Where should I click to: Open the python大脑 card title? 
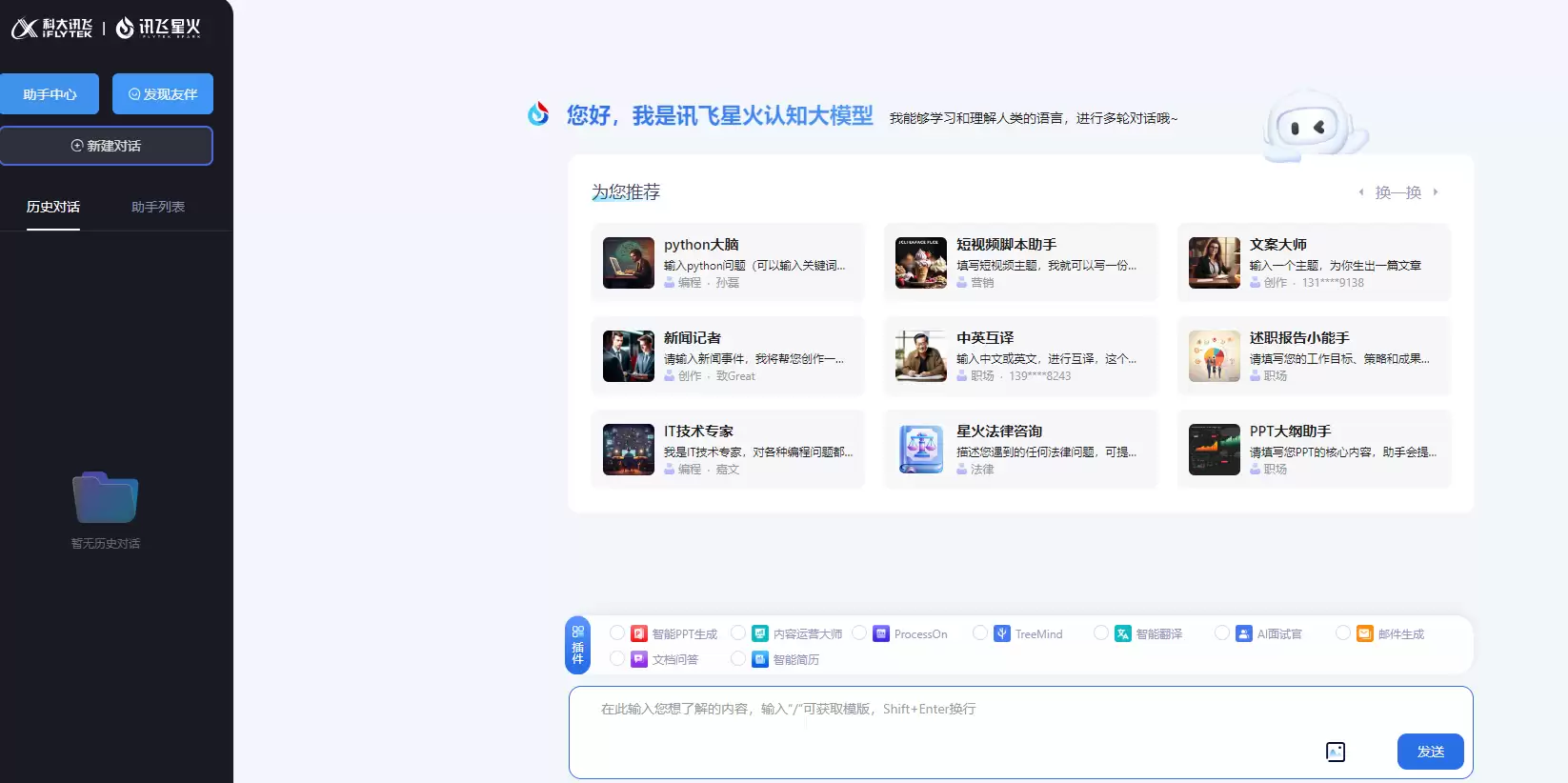point(701,245)
